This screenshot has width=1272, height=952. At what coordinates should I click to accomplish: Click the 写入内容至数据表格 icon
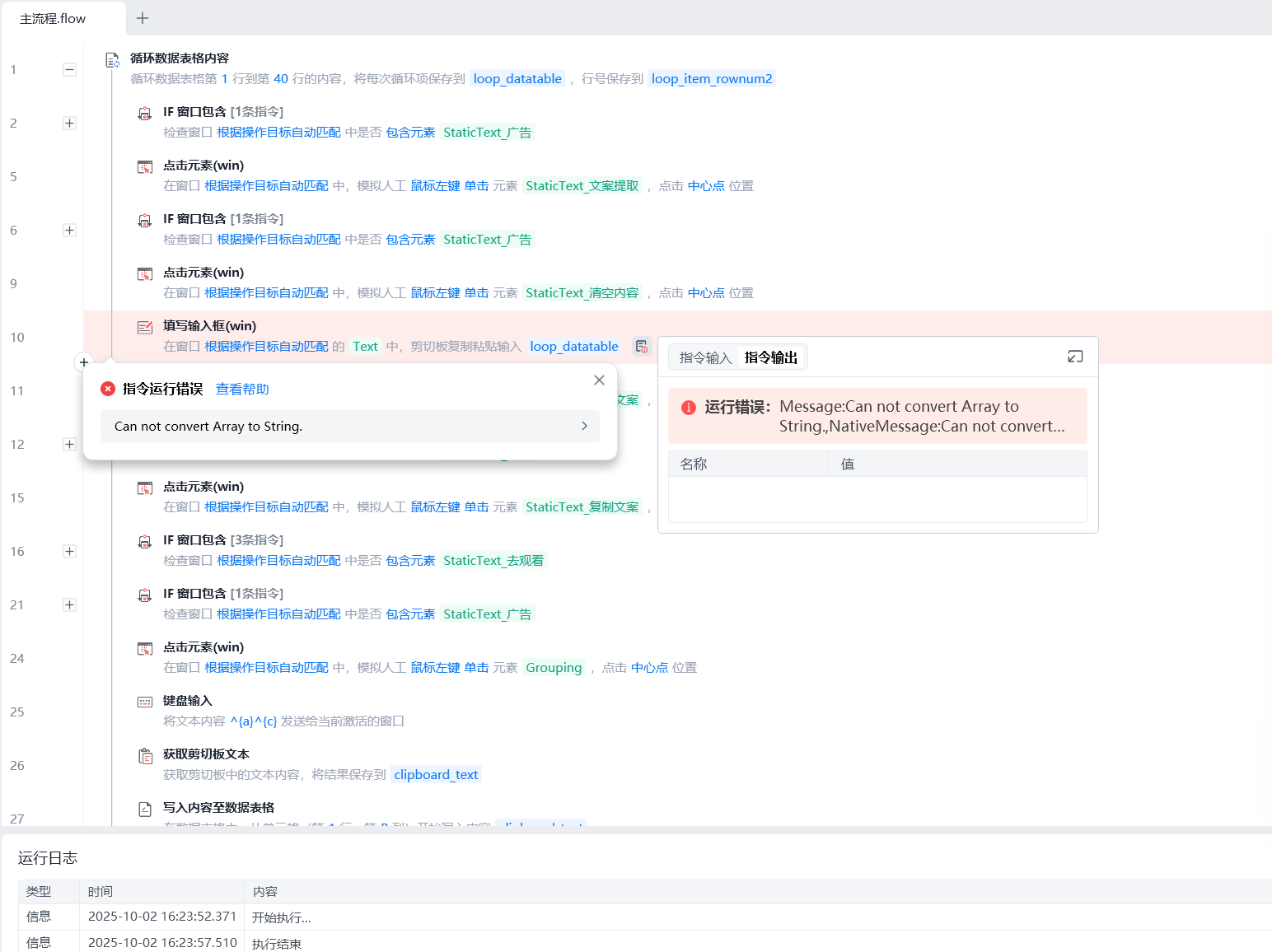click(145, 810)
